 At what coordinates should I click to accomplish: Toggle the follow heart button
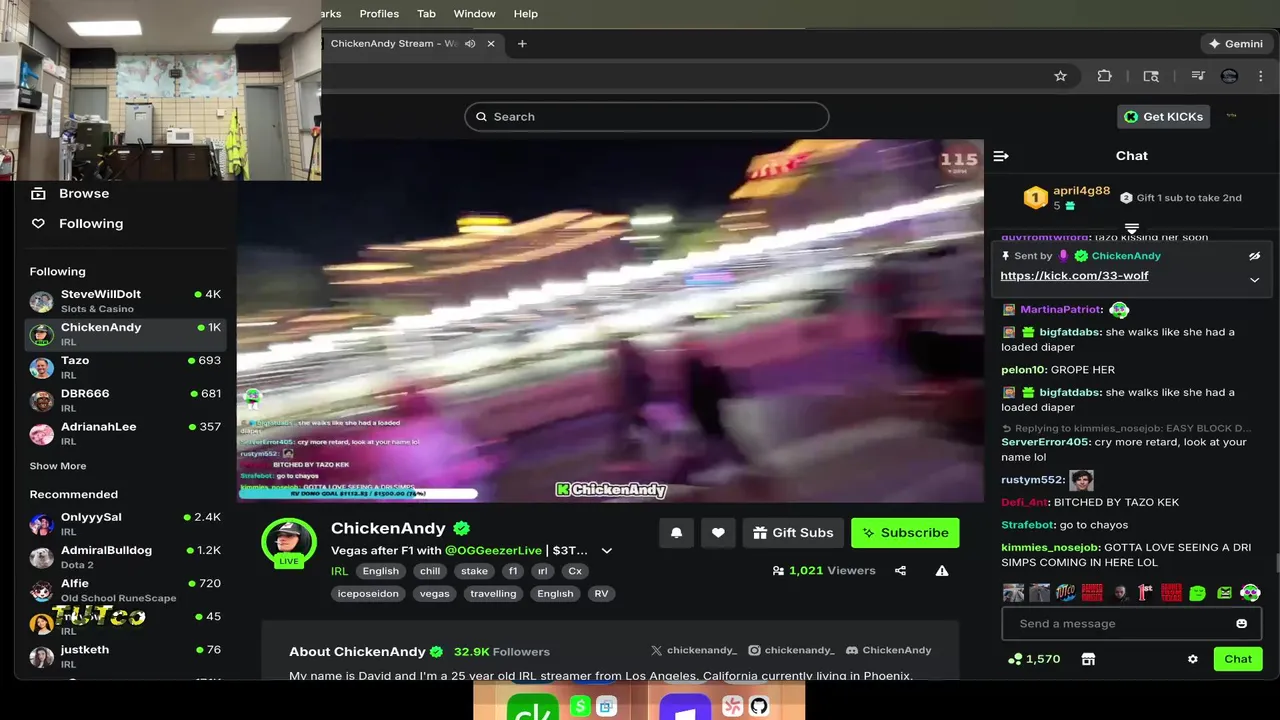coord(718,533)
